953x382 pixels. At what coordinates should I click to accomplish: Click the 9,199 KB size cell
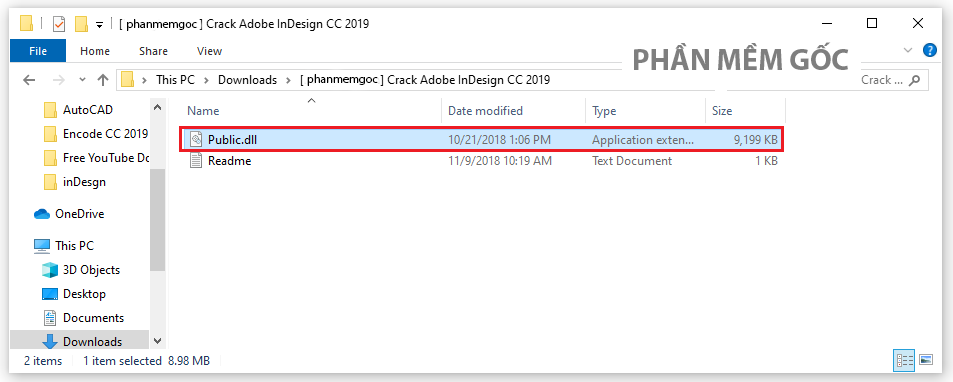pos(755,140)
